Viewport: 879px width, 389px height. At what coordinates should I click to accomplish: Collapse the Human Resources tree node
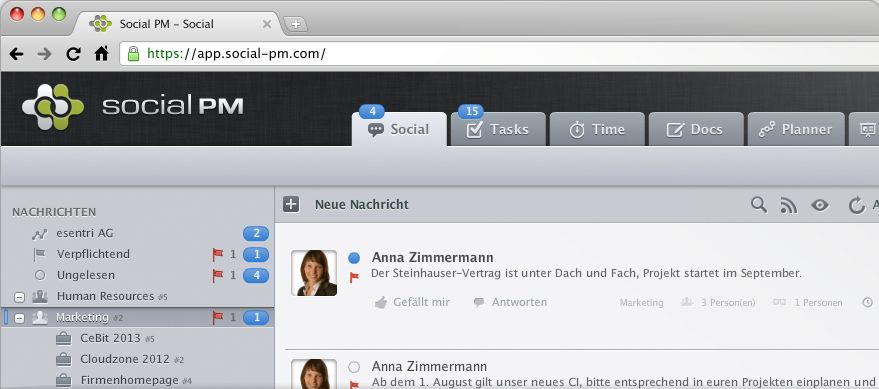(x=19, y=297)
